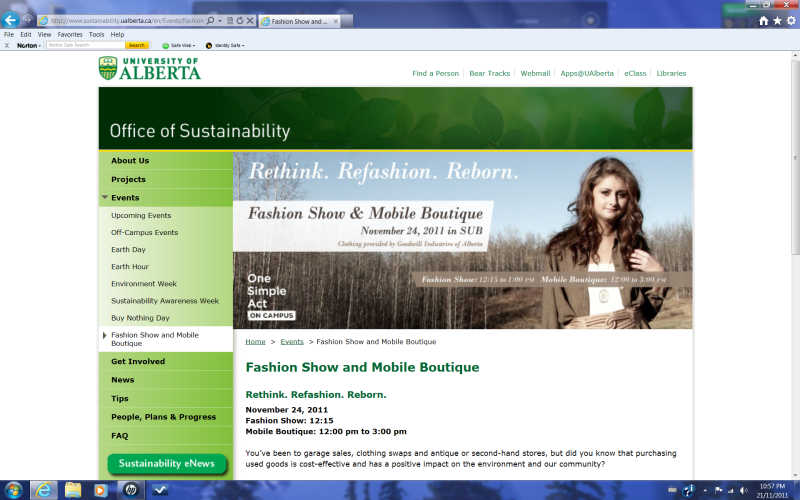Open the Help menu
The height and width of the screenshot is (500, 800).
117,35
